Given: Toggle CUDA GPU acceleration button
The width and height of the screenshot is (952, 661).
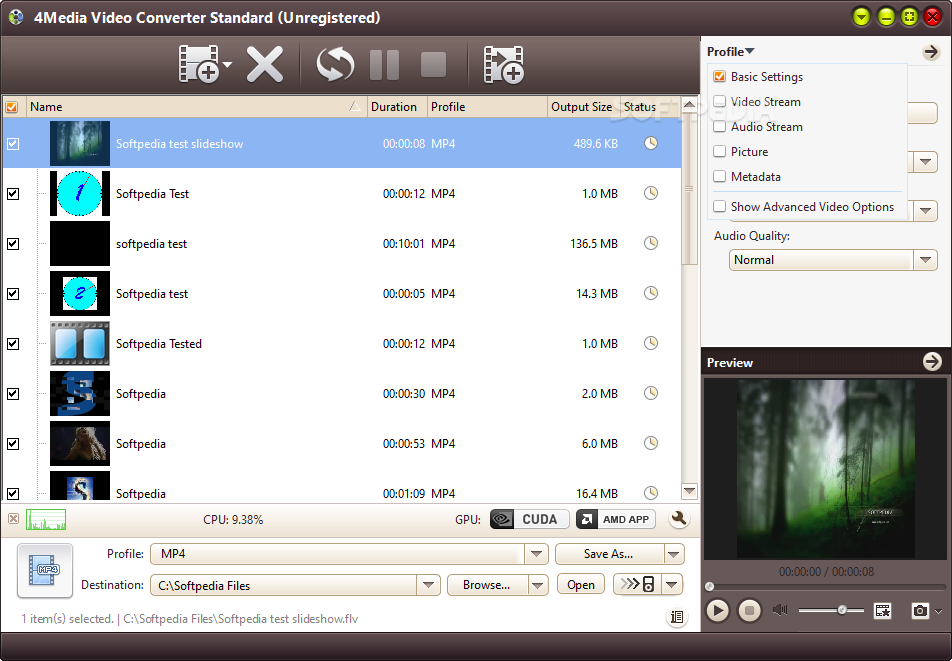Looking at the screenshot, I should point(529,520).
